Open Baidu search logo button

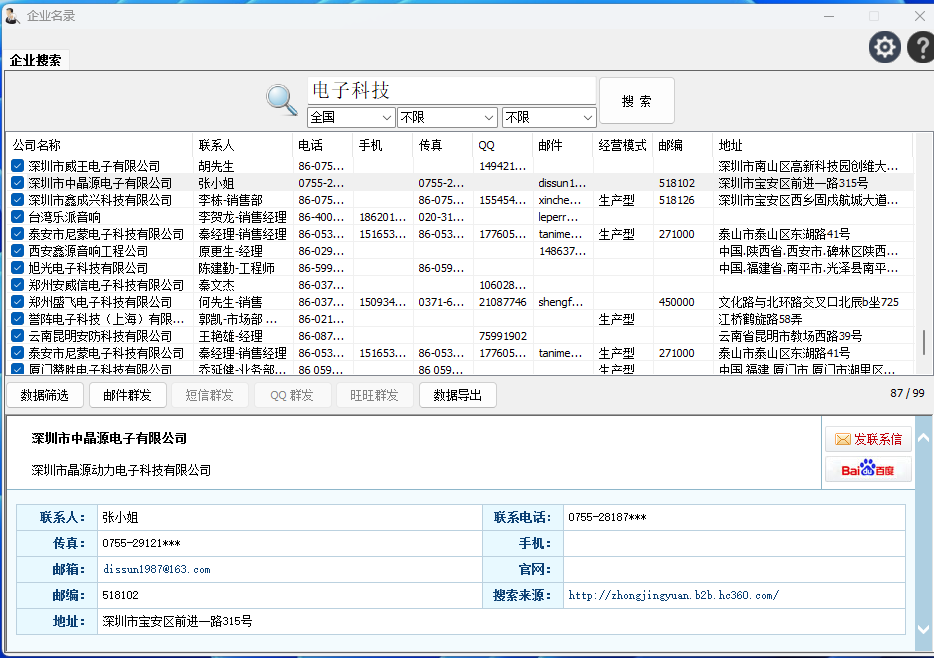tap(868, 469)
